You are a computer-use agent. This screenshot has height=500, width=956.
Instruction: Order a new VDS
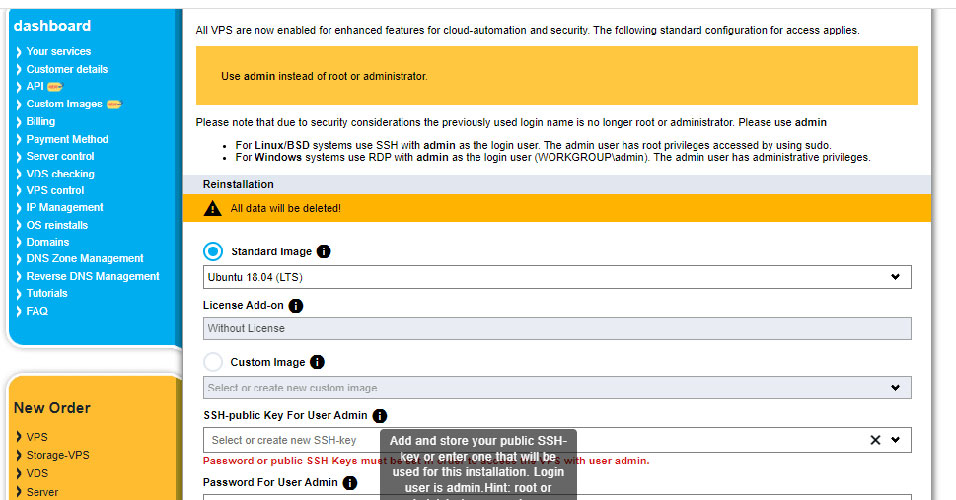(37, 473)
